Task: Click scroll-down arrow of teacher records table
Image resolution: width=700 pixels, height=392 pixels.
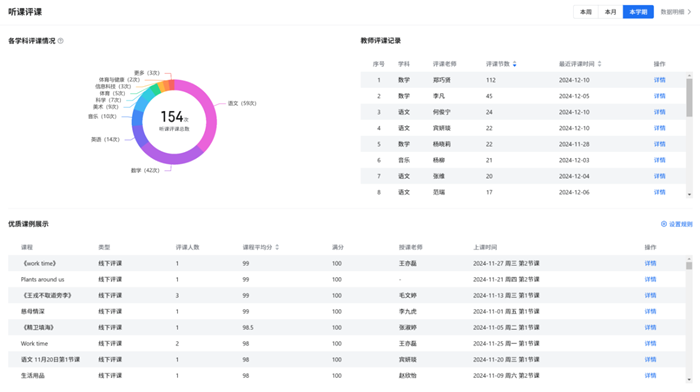Action: click(689, 194)
